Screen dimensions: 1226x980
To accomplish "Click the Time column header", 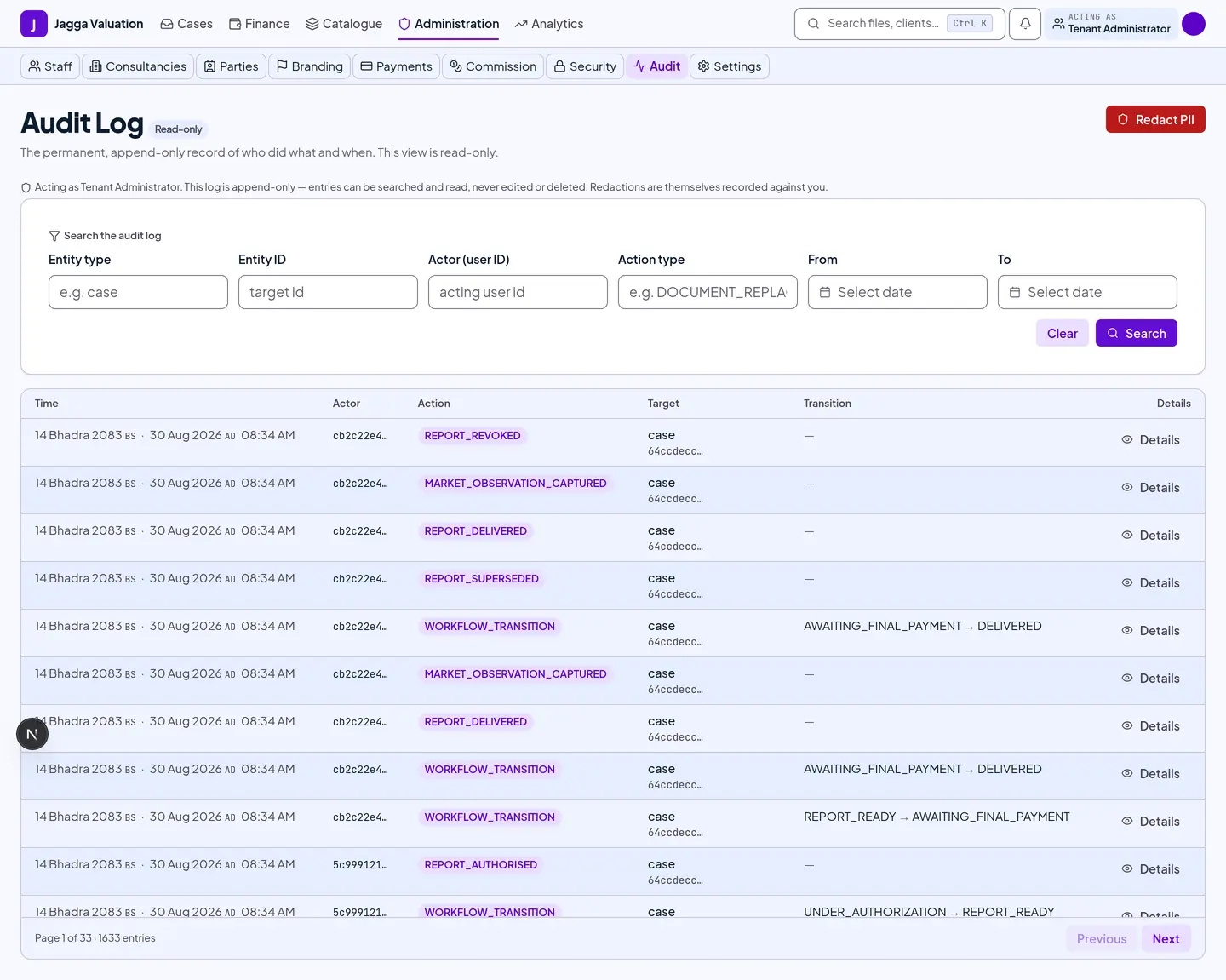I will pos(47,404).
